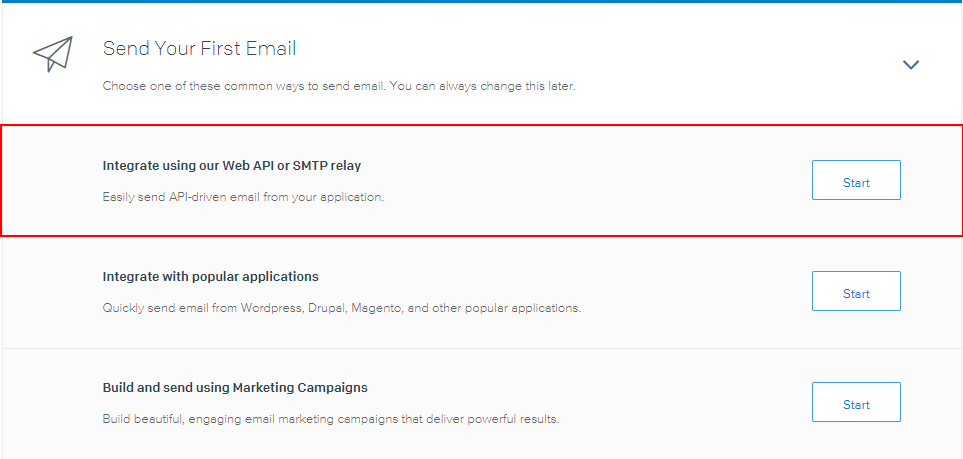Screen dimensions: 963x459
Task: Click the word Magento in the description
Action: point(377,308)
